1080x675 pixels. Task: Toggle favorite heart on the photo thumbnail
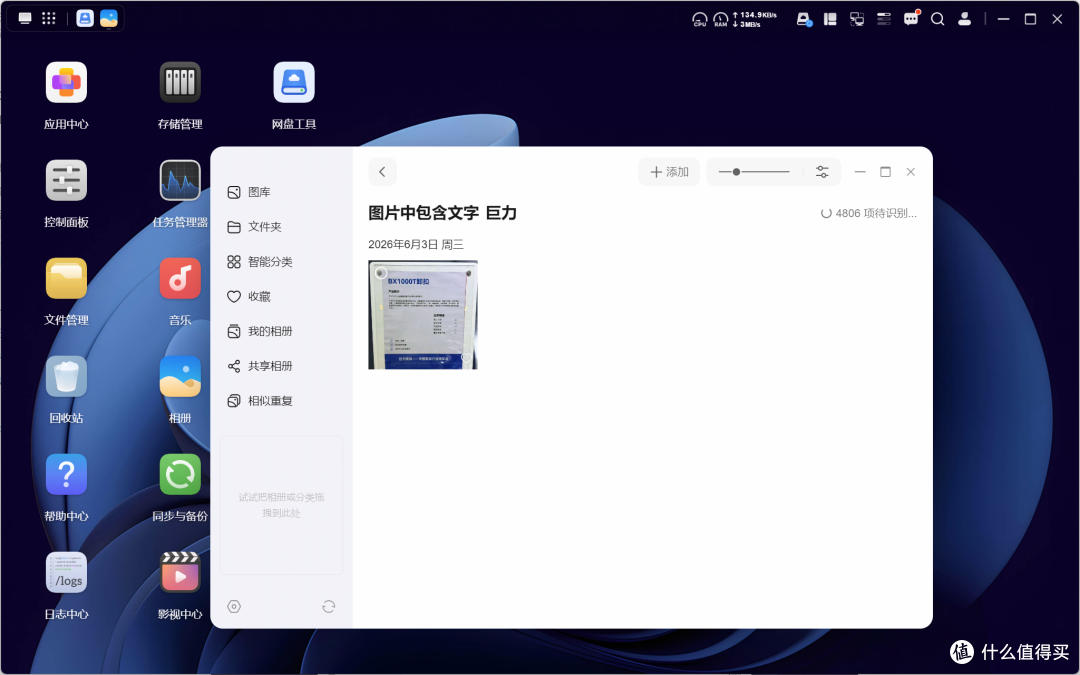[466, 358]
